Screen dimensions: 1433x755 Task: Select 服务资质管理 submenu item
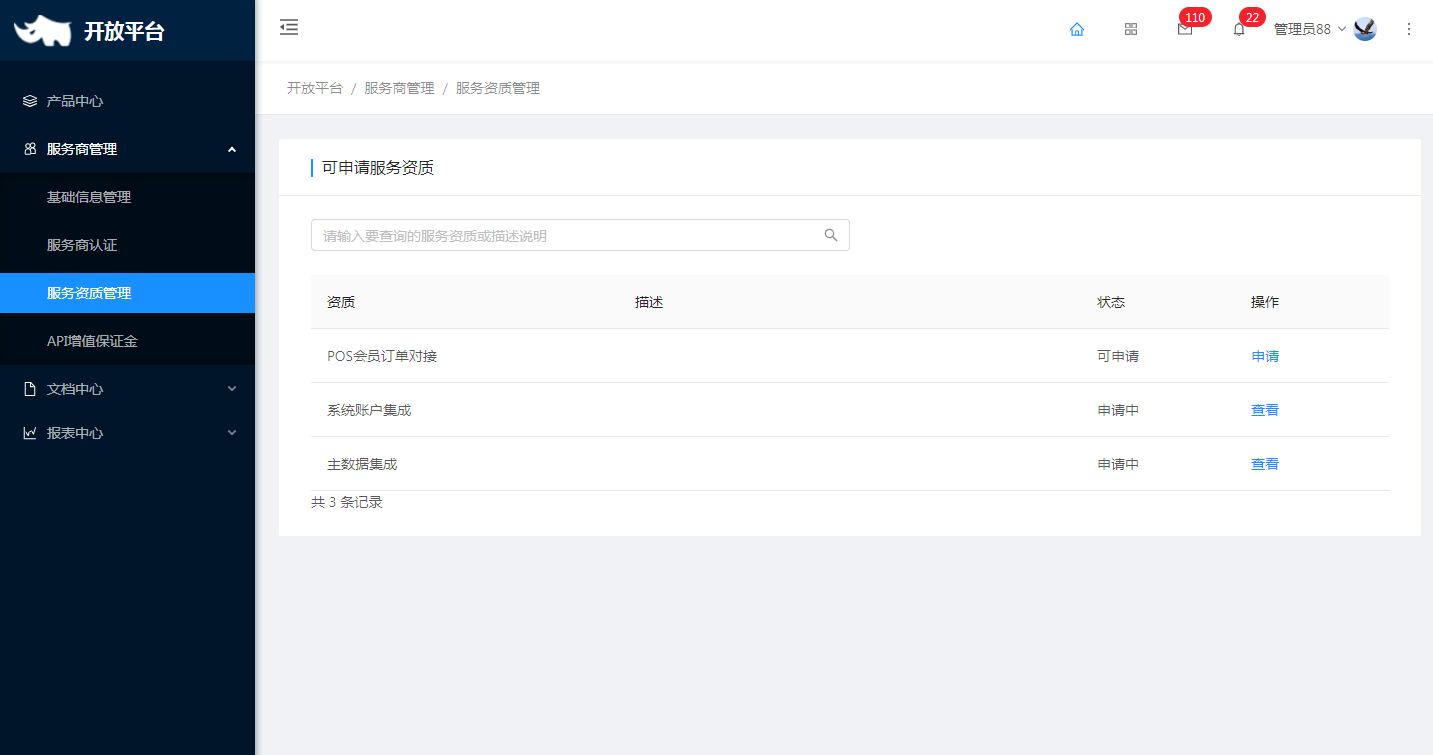pos(127,293)
